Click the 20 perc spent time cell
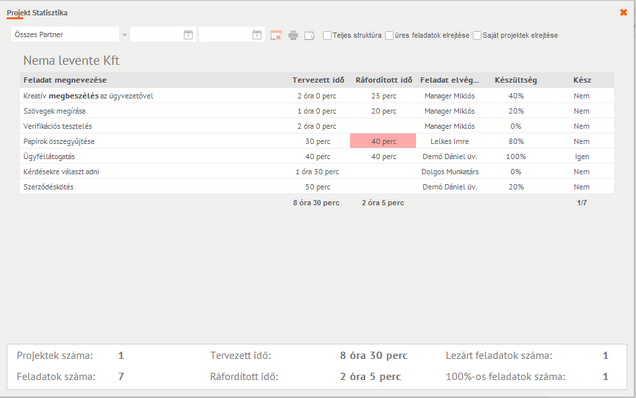Viewport: 636px width, 398px height. pyautogui.click(x=383, y=111)
